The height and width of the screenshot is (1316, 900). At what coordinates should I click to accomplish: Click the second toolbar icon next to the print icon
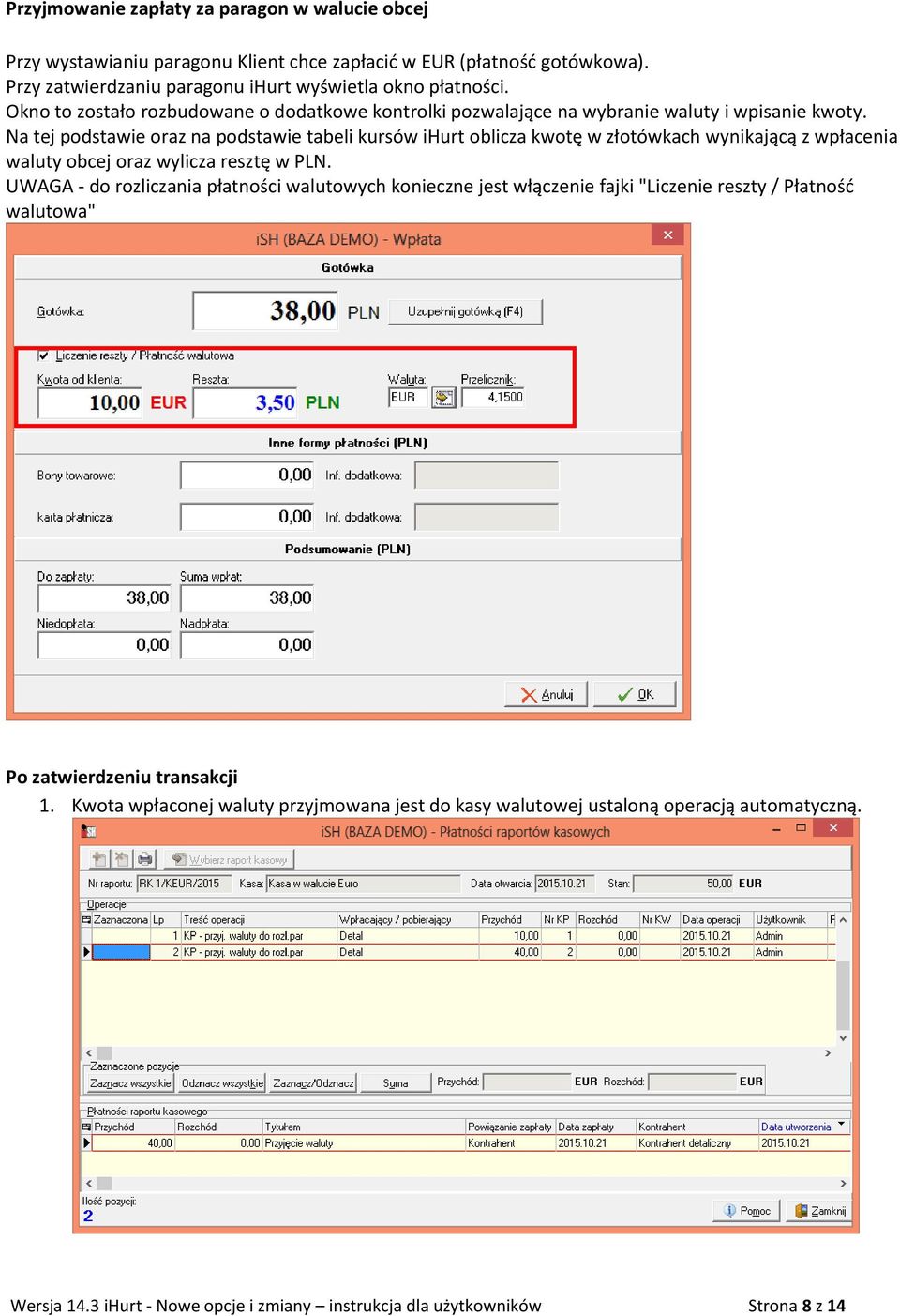tap(121, 858)
